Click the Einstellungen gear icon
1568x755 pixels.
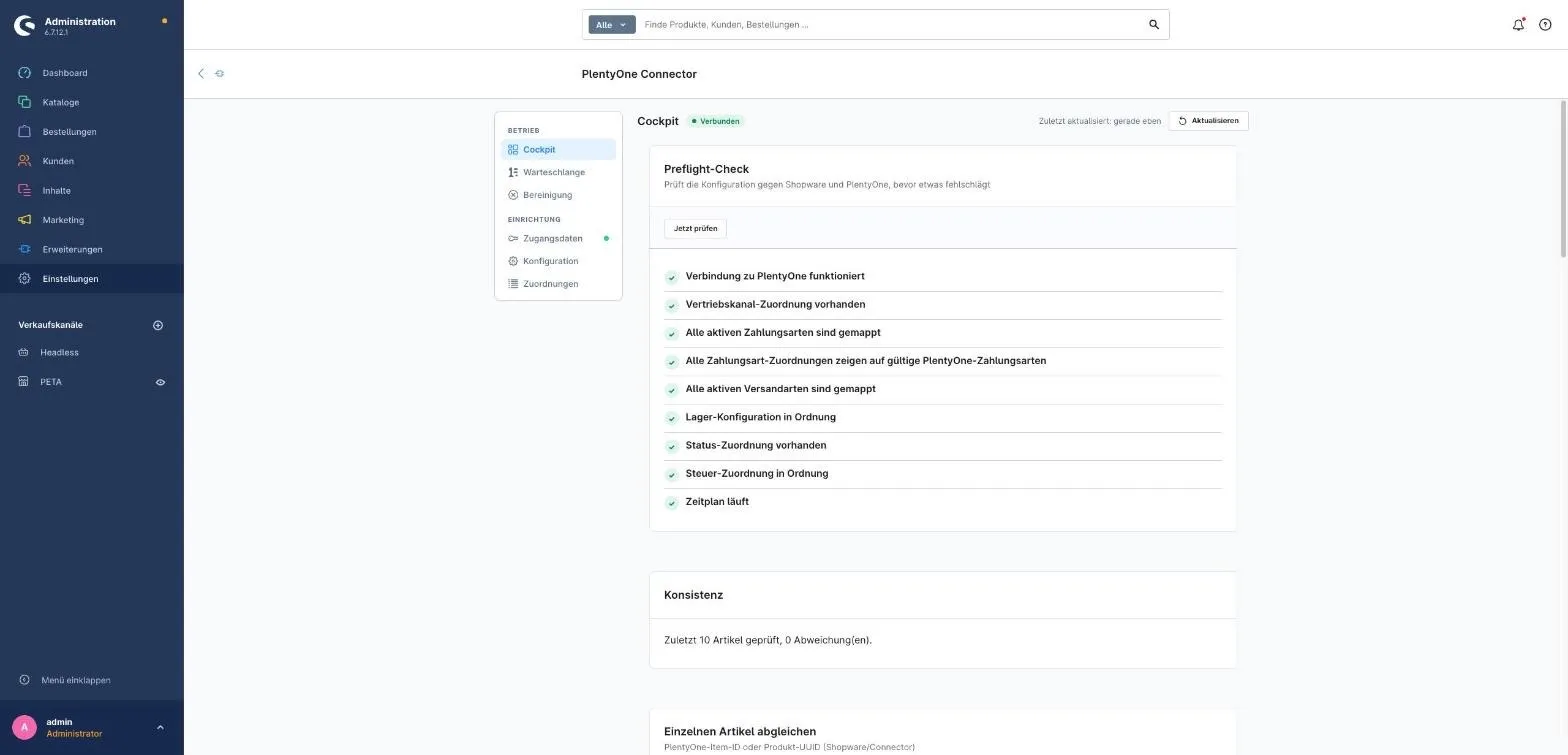(x=25, y=279)
